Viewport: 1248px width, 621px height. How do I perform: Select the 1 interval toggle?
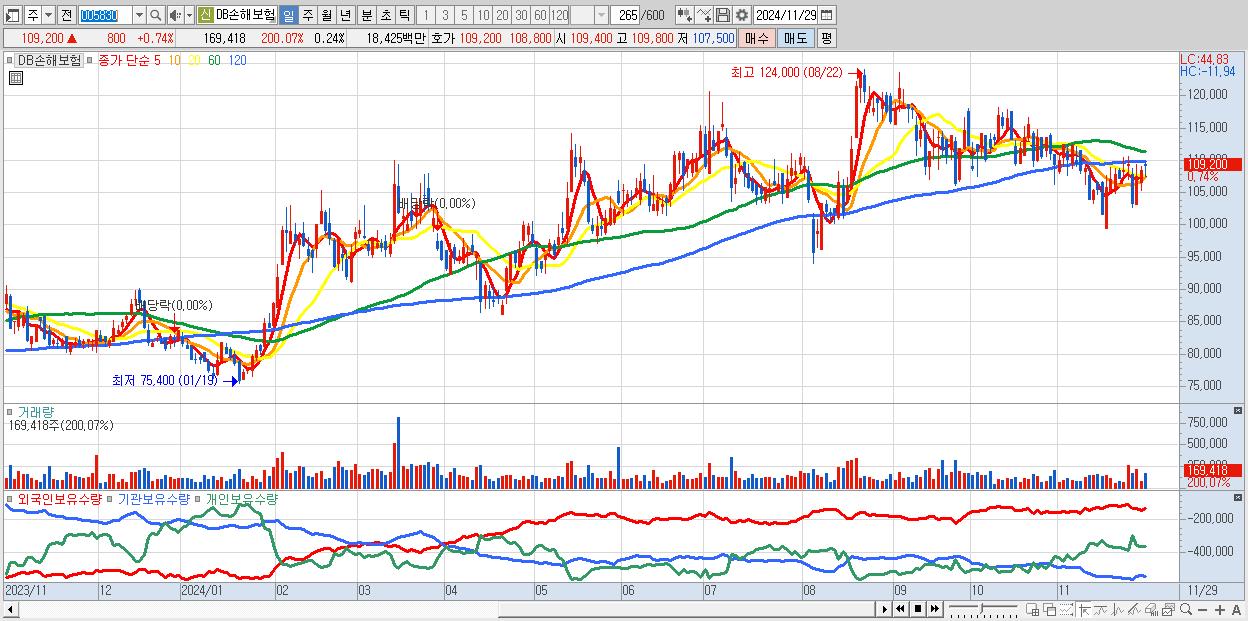click(426, 15)
